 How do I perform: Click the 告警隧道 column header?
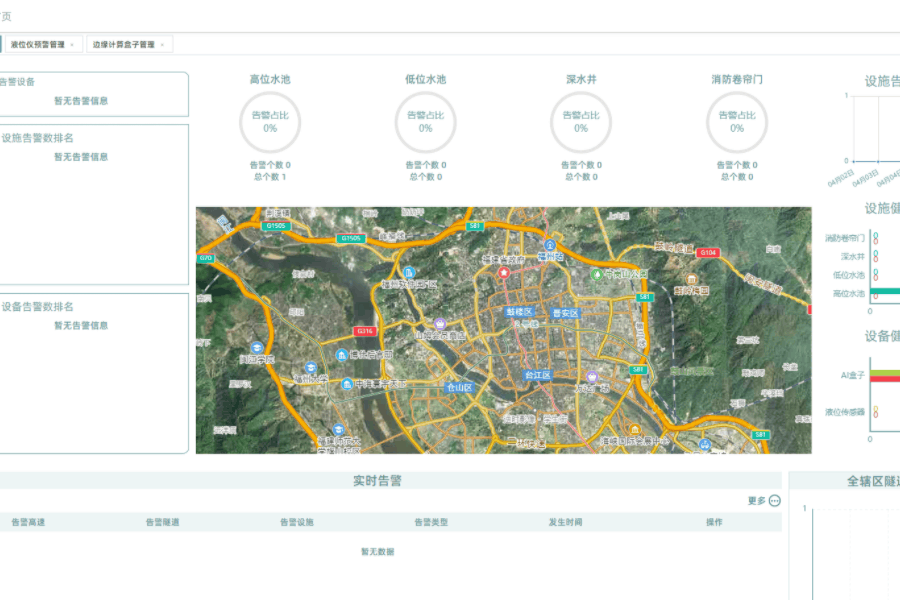point(162,522)
